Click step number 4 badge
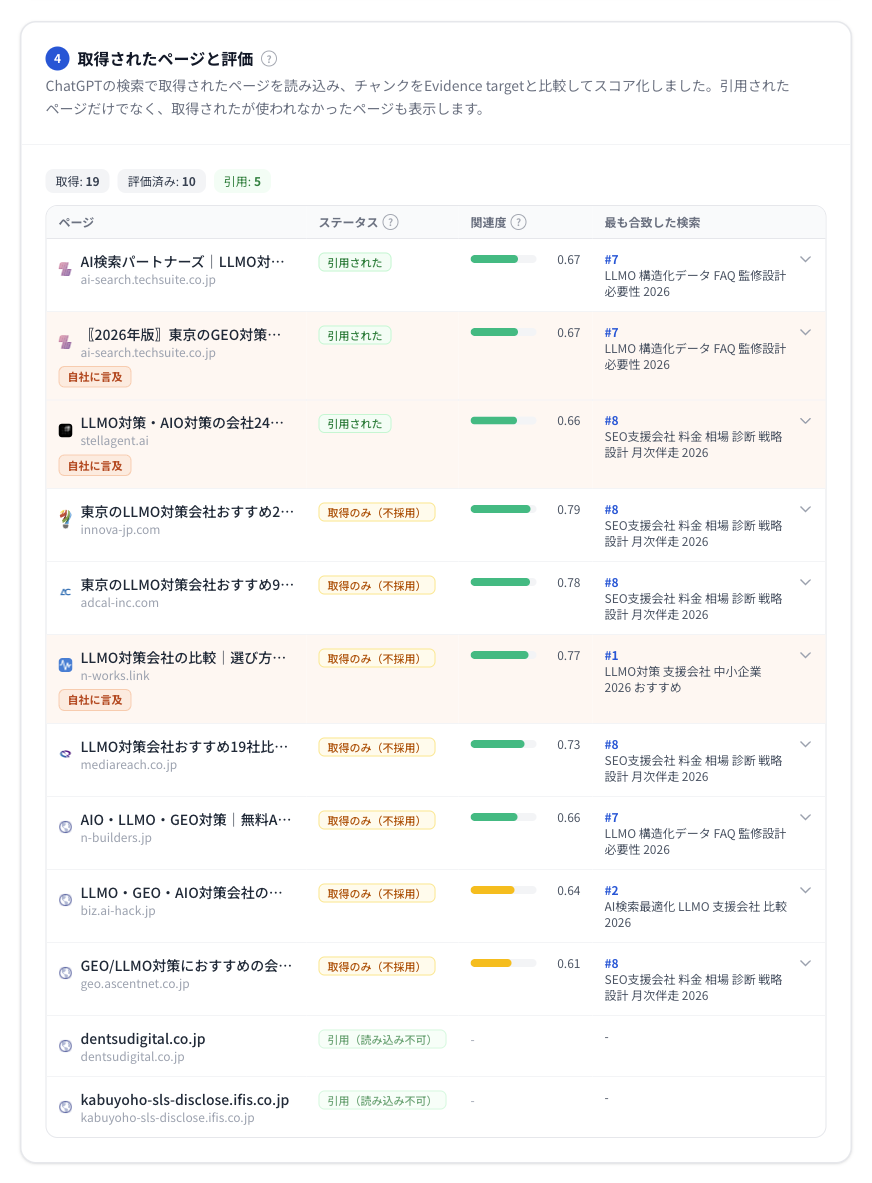Screen dimensions: 872x1183 [57, 58]
